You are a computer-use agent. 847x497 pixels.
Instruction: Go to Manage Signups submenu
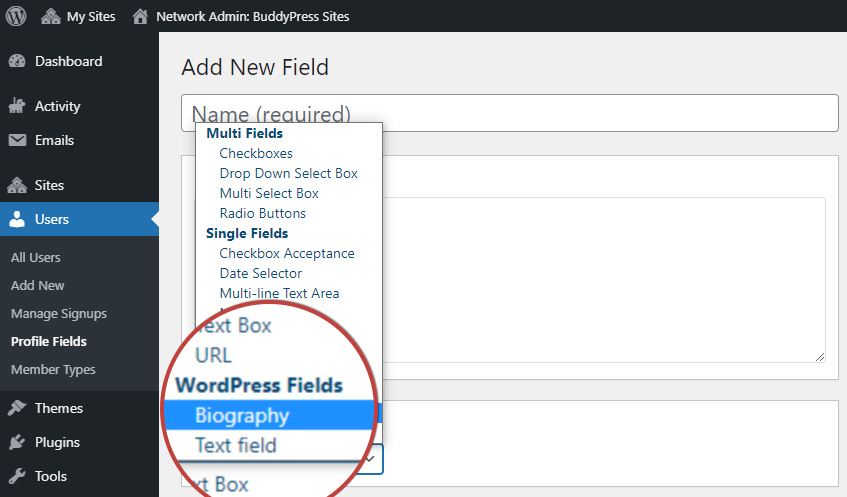tap(58, 313)
